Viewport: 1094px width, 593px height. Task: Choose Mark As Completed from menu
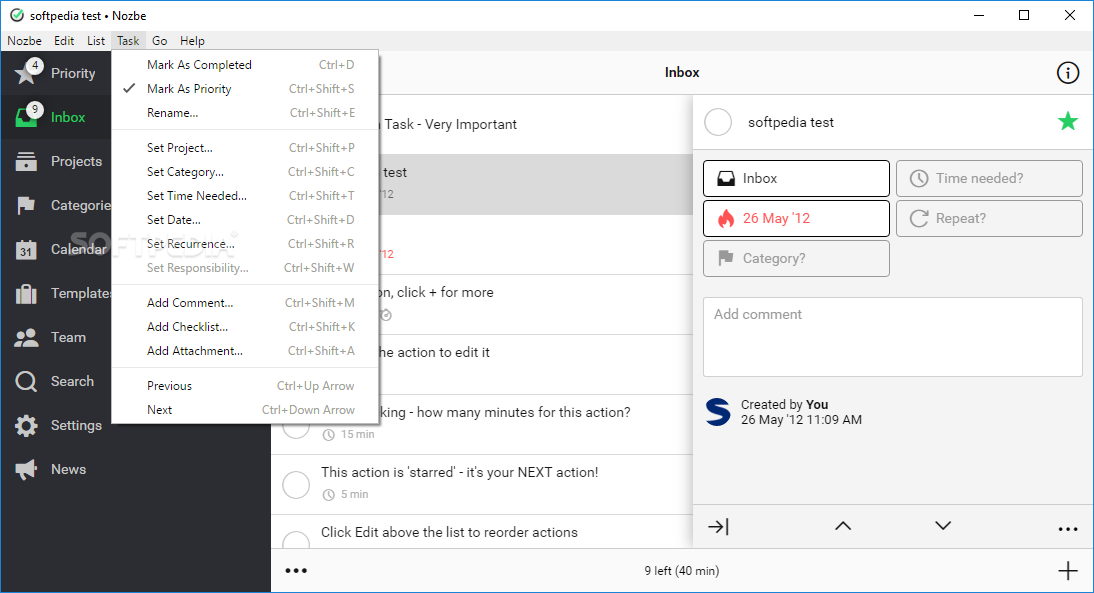tap(245, 65)
